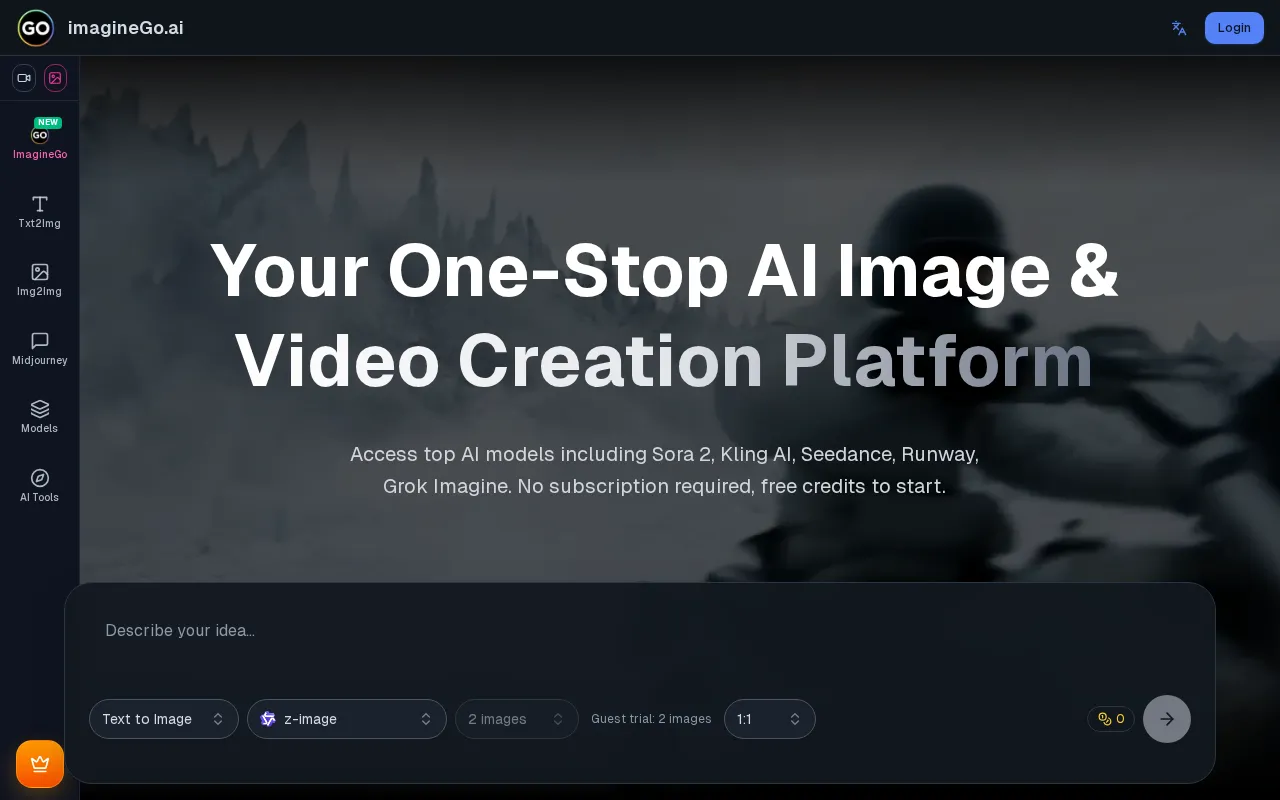The image size is (1280, 800).
Task: Click the imagineGo.ai brand name
Action: pos(126,28)
